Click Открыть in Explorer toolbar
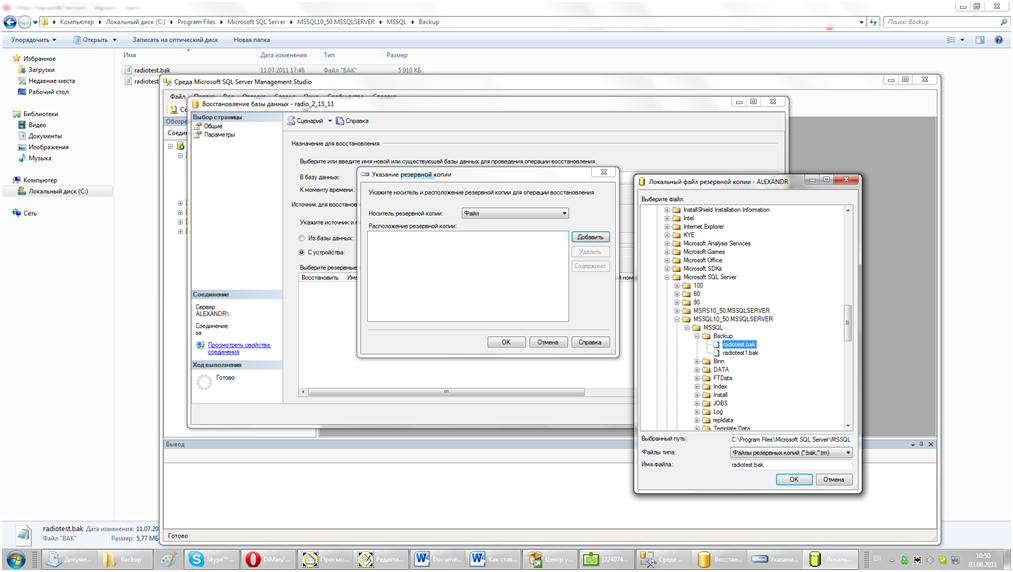The image size is (1013, 572). point(95,40)
